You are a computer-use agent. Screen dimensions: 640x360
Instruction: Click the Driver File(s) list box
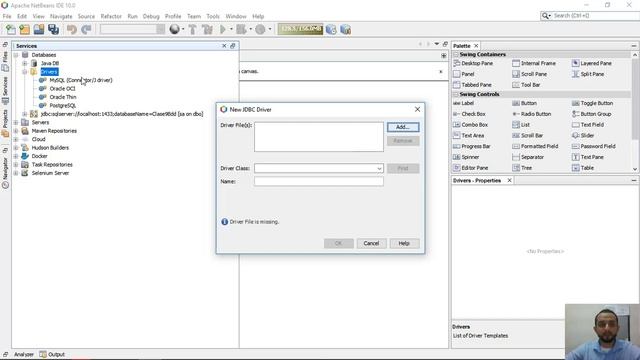pyautogui.click(x=319, y=137)
